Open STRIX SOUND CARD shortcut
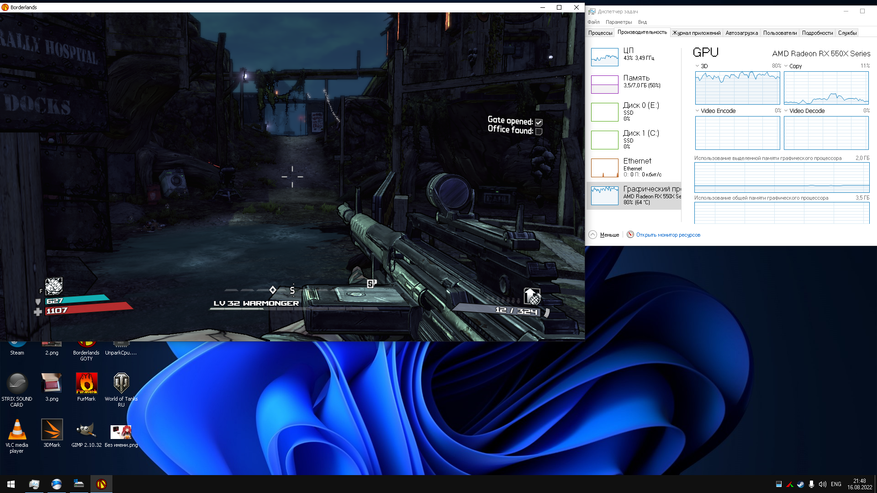The height and width of the screenshot is (493, 877). (17, 389)
